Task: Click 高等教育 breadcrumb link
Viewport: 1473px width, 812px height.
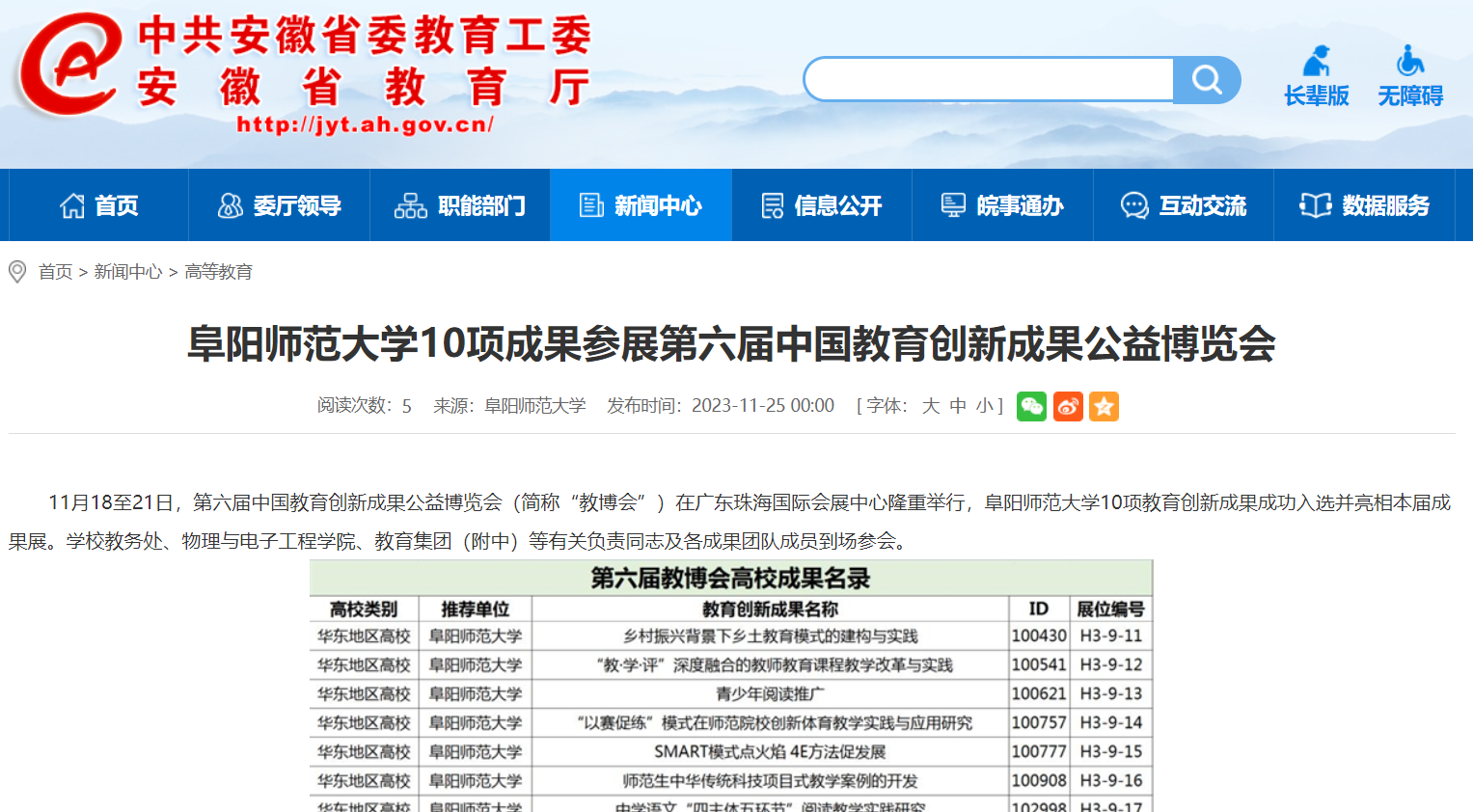Action: point(219,272)
